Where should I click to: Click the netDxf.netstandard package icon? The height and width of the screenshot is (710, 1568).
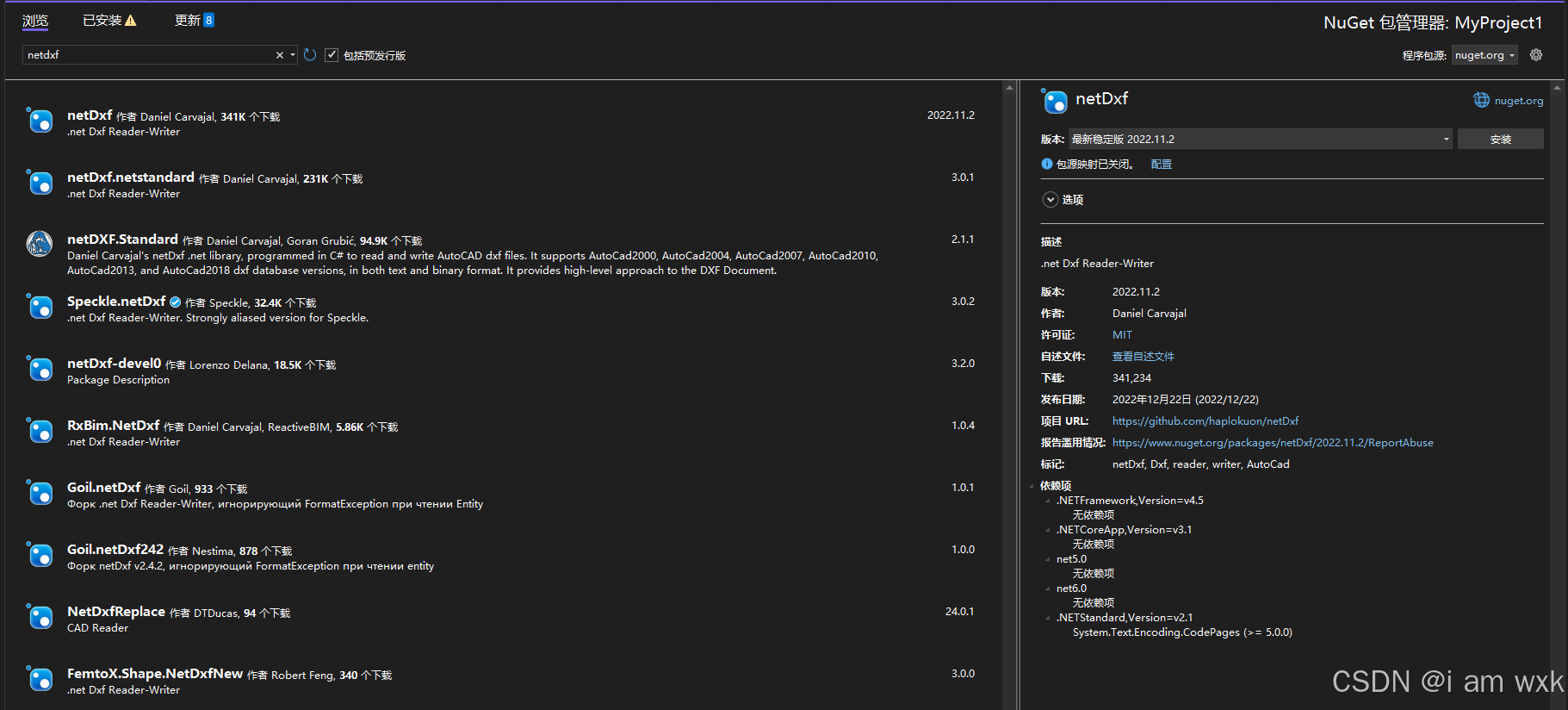click(x=40, y=184)
